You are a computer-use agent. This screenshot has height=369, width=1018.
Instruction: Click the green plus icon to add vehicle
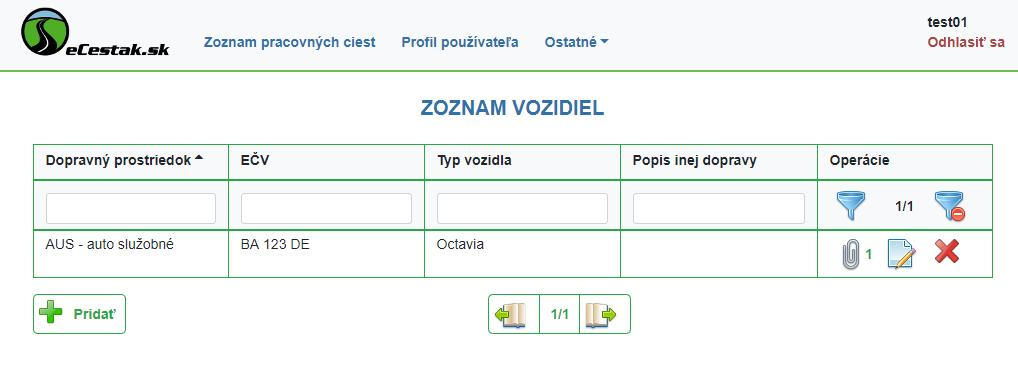click(x=51, y=312)
